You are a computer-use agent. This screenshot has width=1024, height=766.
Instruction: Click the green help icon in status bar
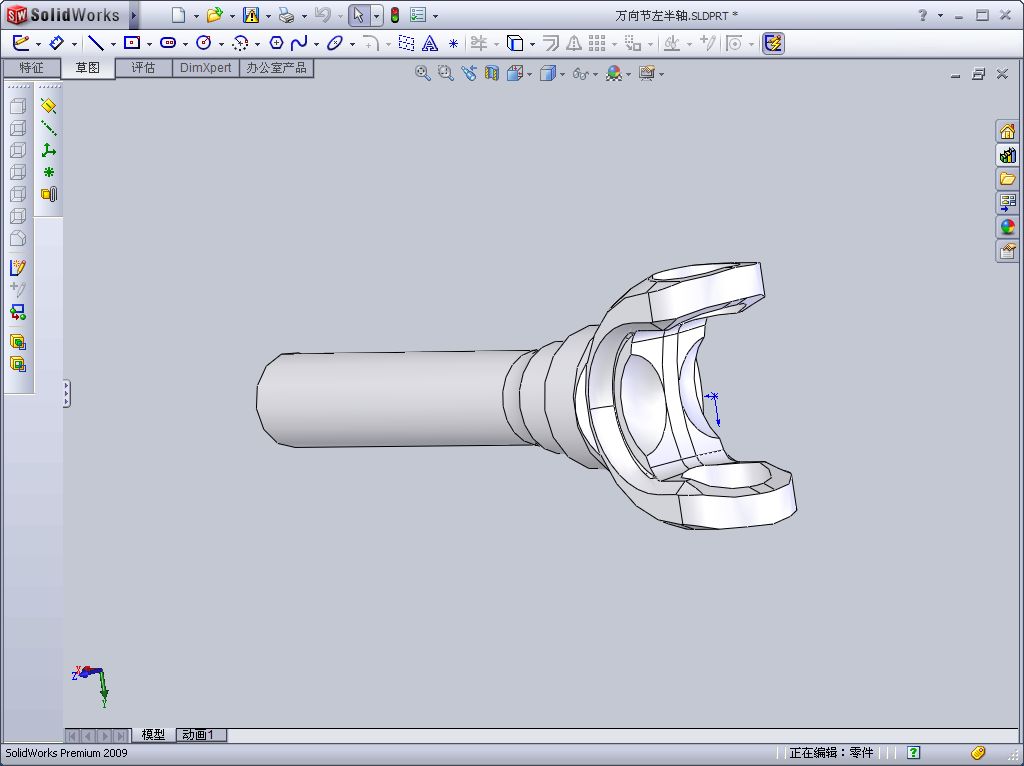914,753
